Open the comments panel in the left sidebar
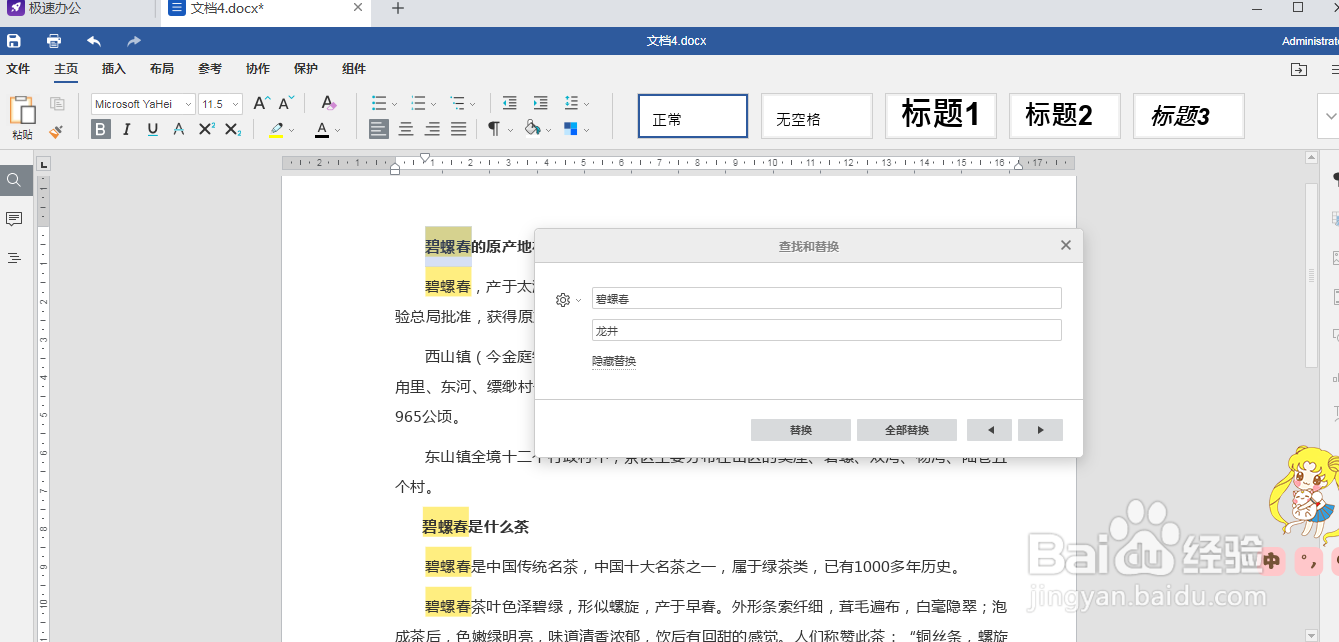 [14, 219]
